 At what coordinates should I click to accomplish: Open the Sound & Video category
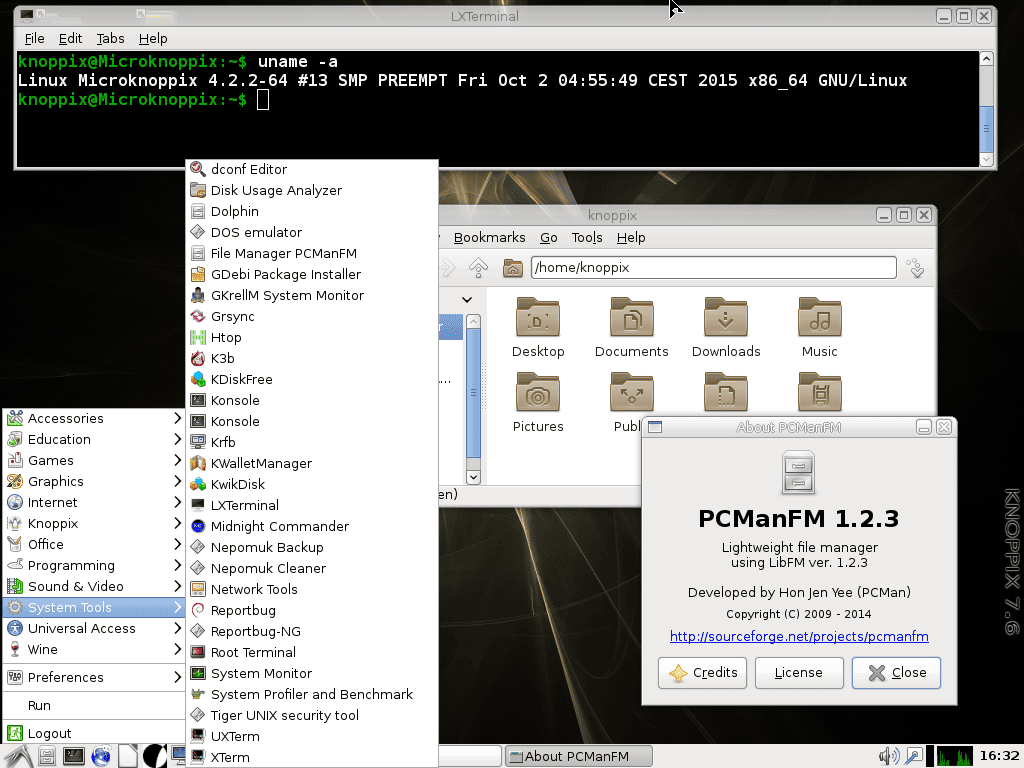click(94, 586)
